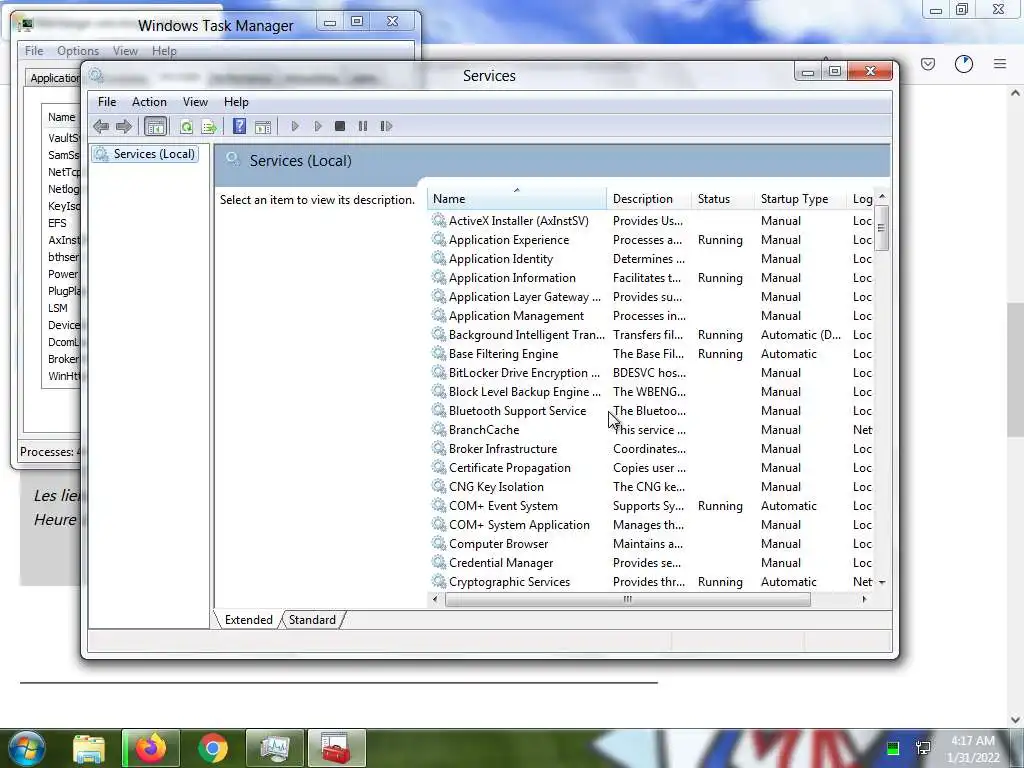Select the LSM entry in Task Manager list
The width and height of the screenshot is (1024, 768).
pyautogui.click(x=57, y=308)
